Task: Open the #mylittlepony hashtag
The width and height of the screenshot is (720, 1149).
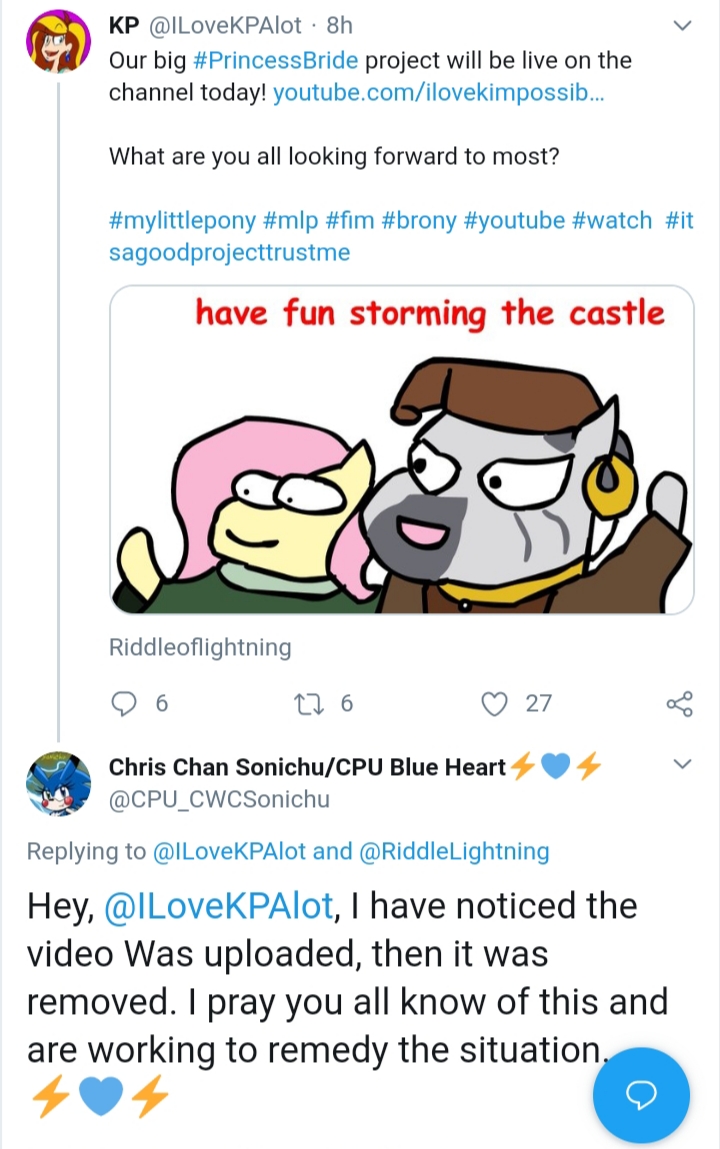Action: [182, 220]
